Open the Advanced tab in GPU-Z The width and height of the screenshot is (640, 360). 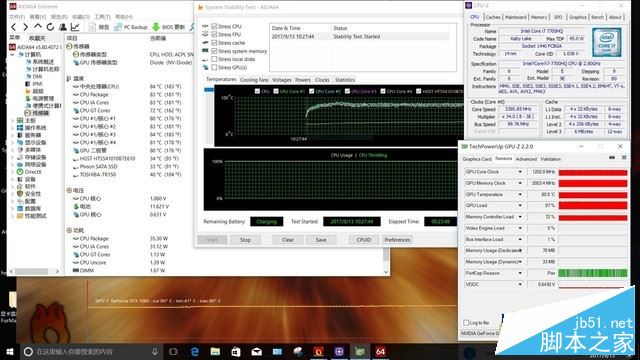pyautogui.click(x=526, y=159)
